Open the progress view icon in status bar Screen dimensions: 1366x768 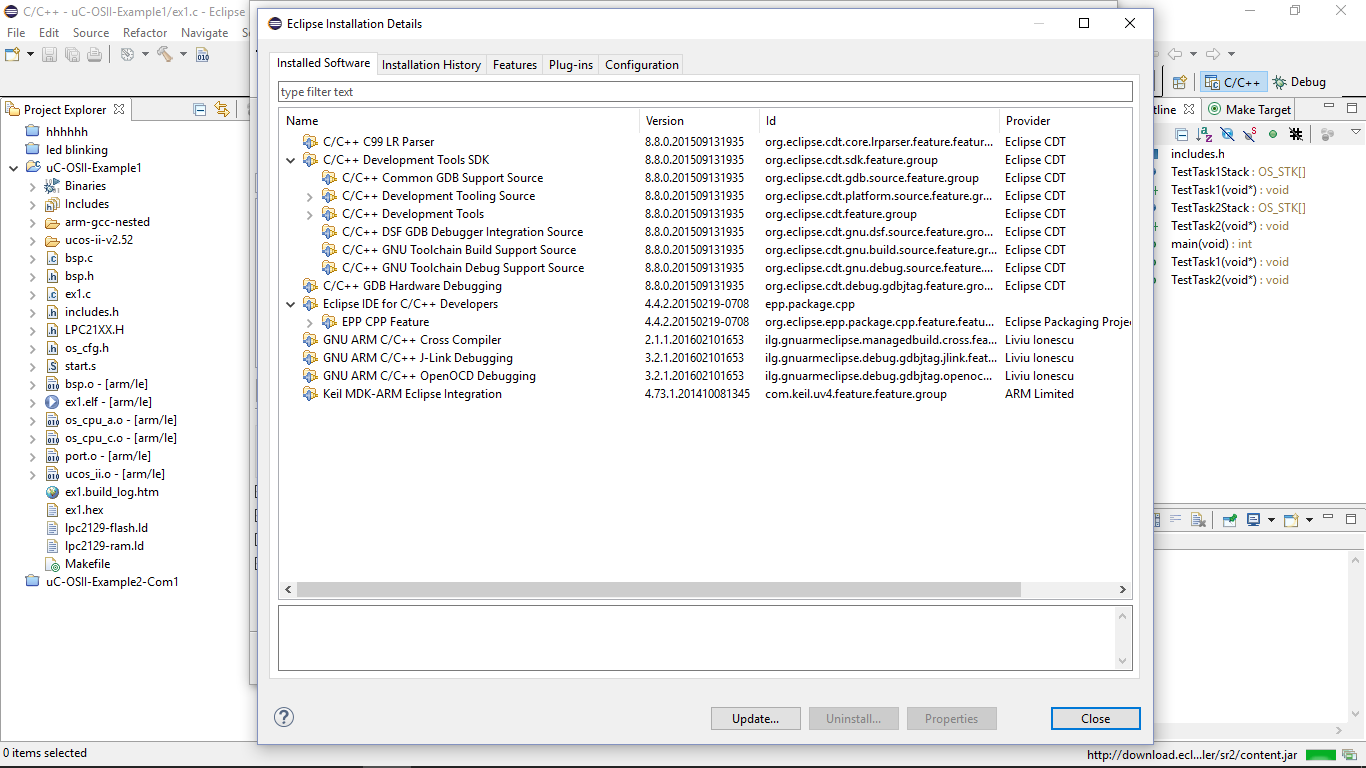(x=1349, y=755)
